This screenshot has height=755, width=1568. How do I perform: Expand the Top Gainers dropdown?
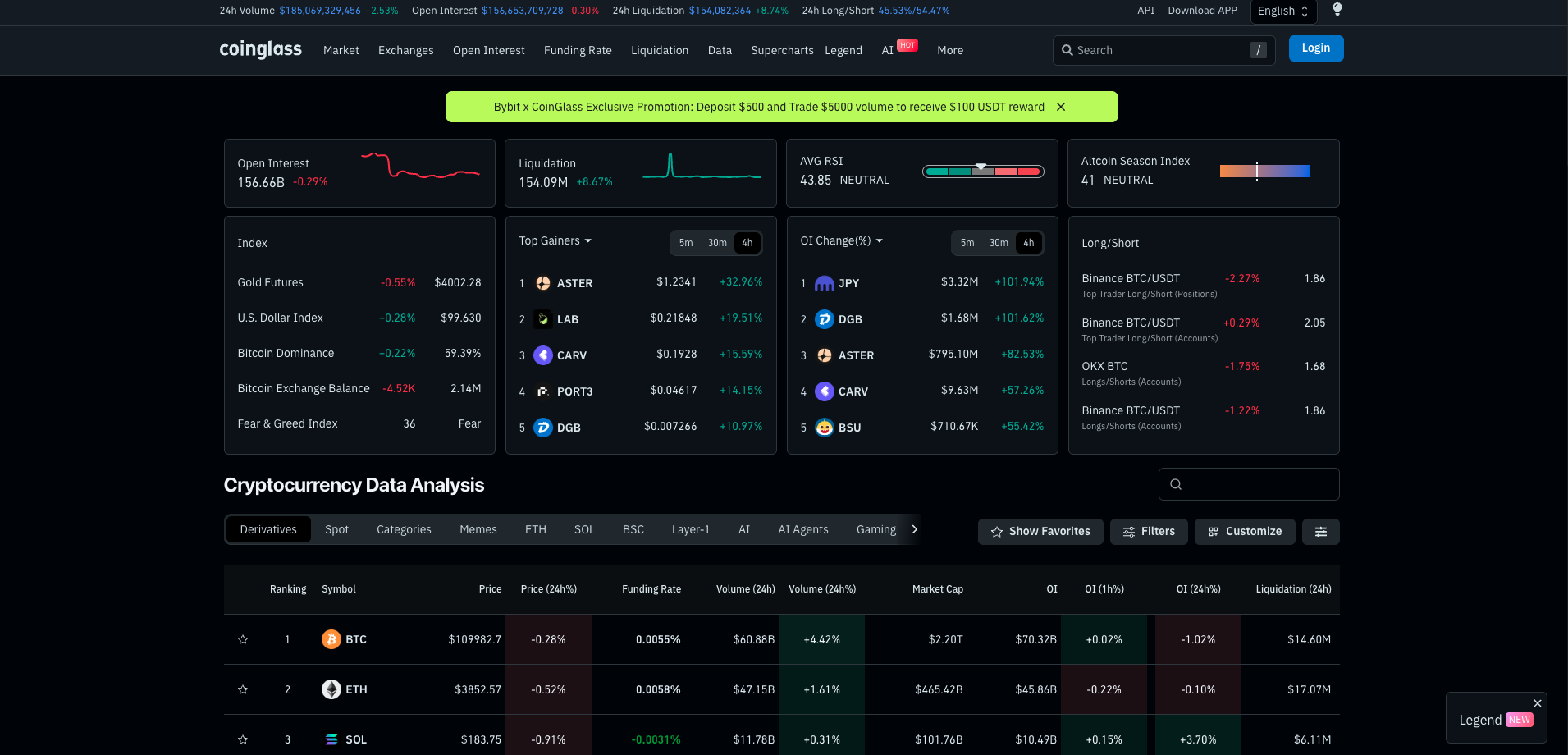(x=555, y=240)
